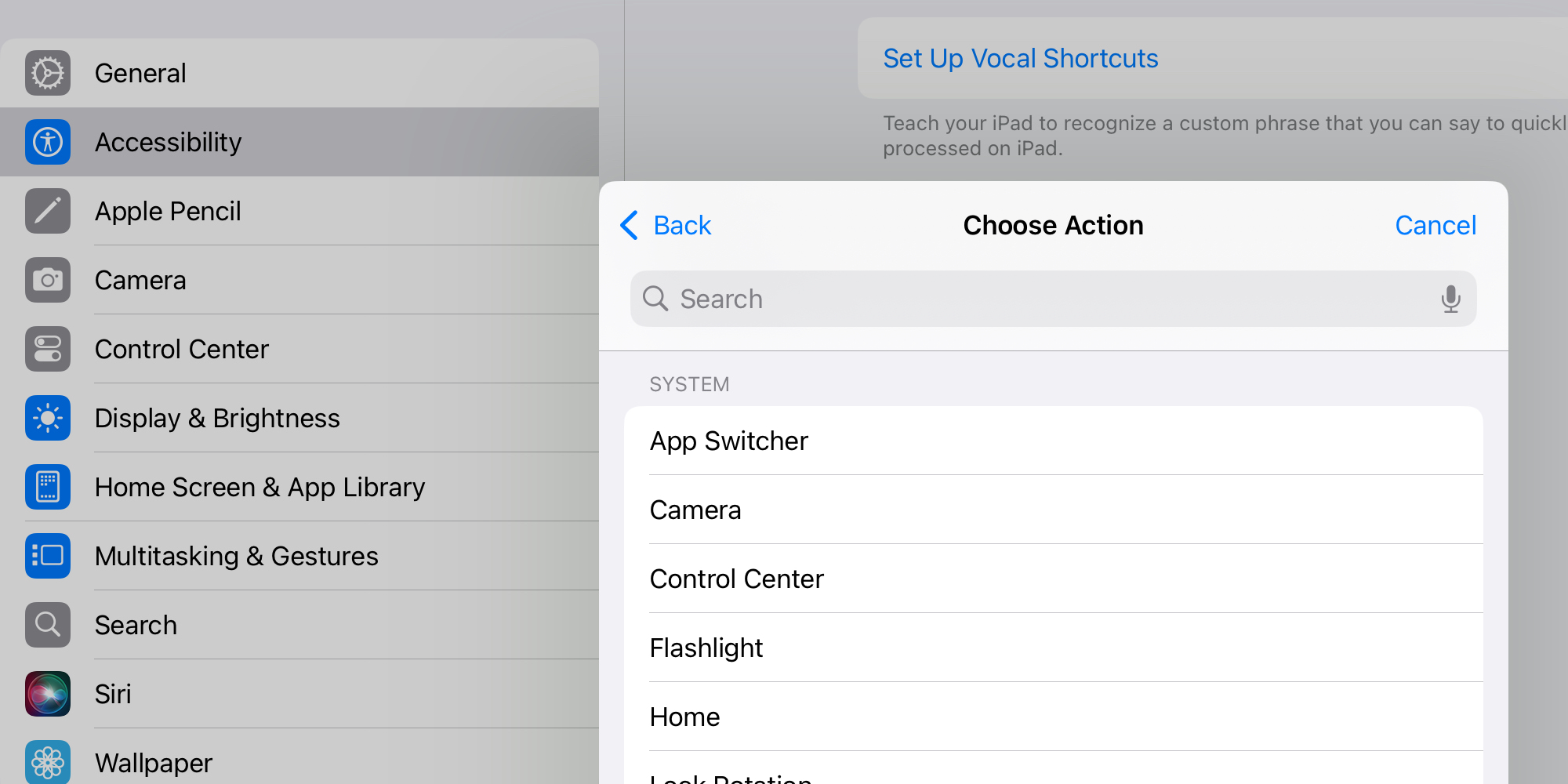
Task: Open the Camera settings icon
Action: coord(47,280)
